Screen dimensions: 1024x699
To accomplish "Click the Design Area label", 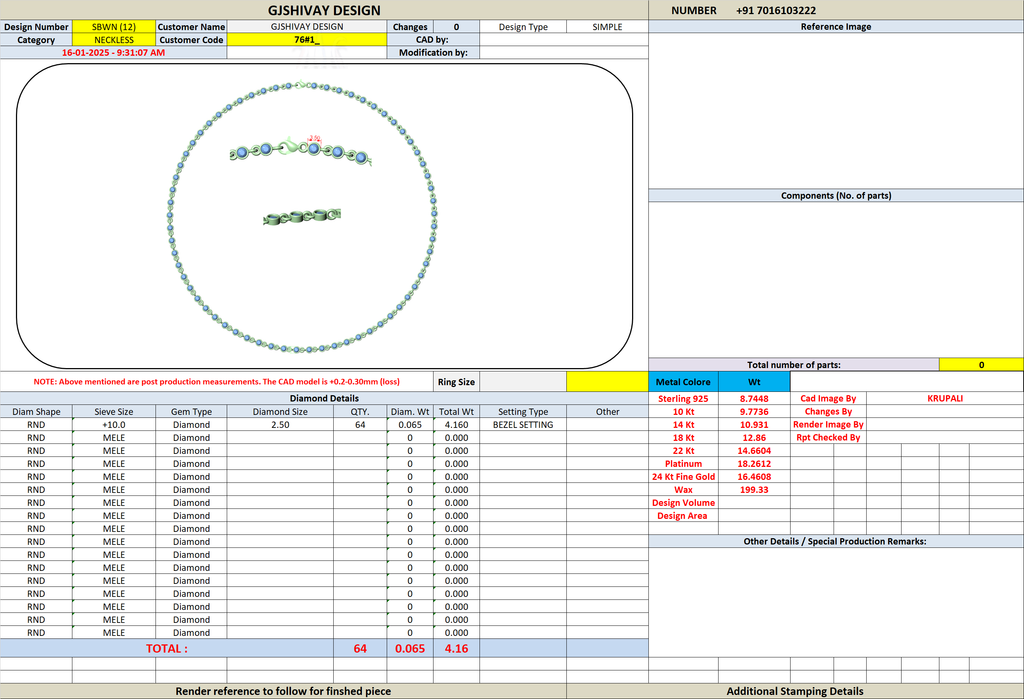I will point(682,516).
